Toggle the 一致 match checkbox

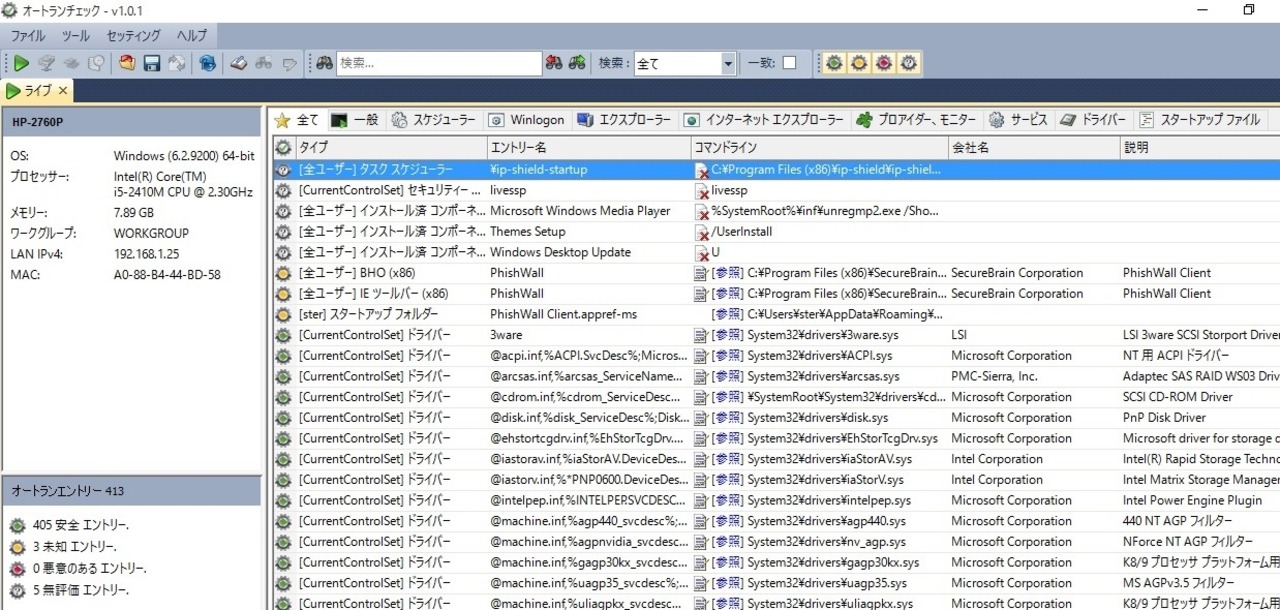[790, 63]
